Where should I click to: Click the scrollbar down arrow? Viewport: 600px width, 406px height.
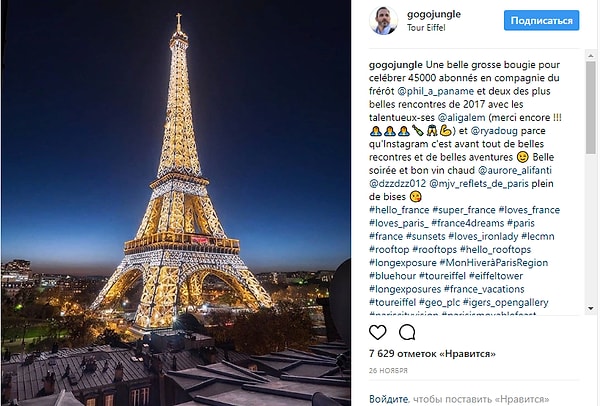pos(591,308)
